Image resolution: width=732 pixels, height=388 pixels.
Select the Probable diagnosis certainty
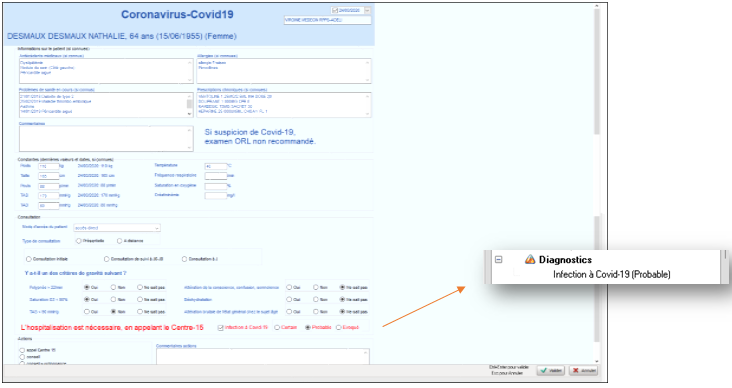point(308,328)
